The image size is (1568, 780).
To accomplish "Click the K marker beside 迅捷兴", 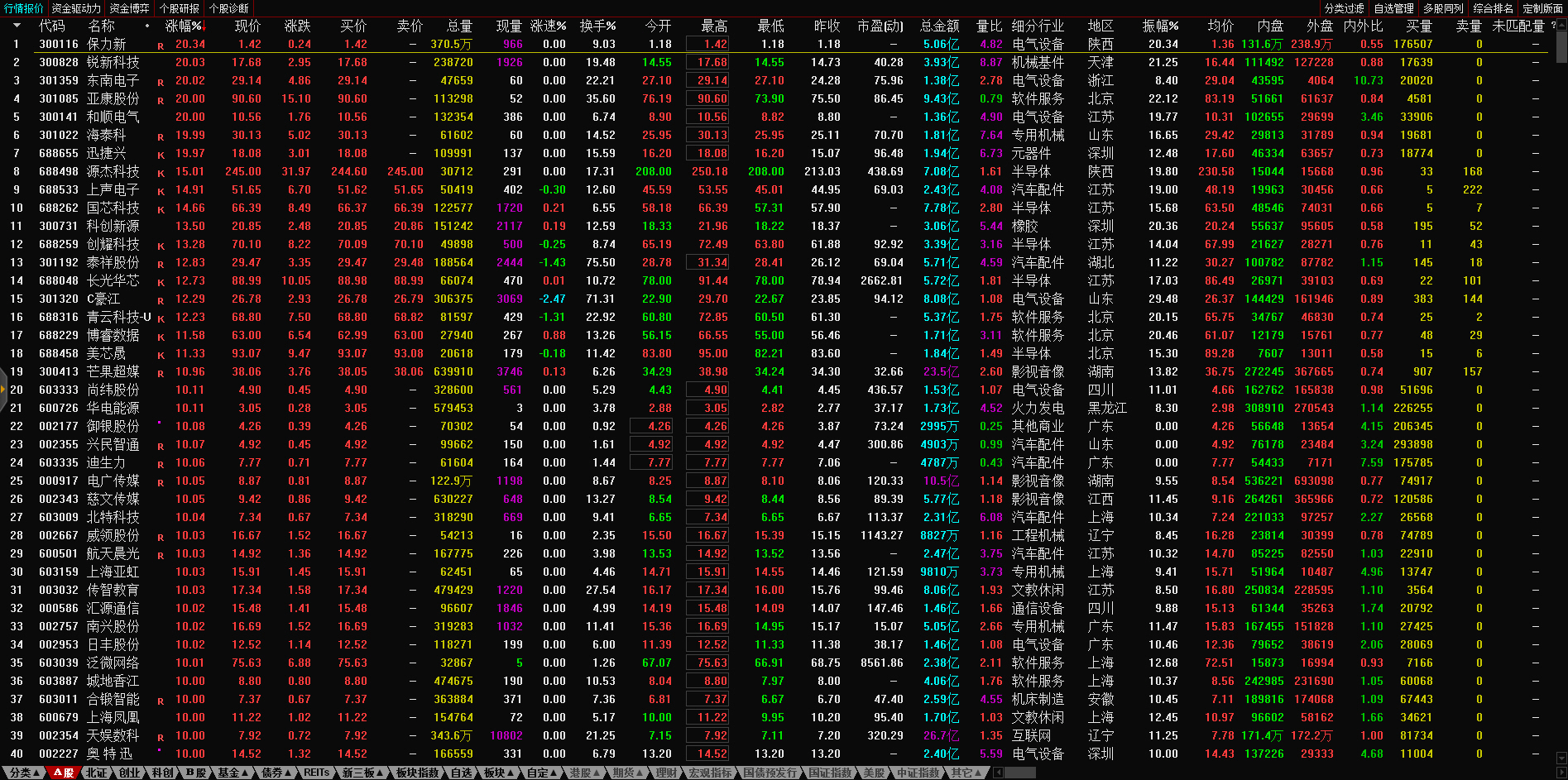I will 161,156.
